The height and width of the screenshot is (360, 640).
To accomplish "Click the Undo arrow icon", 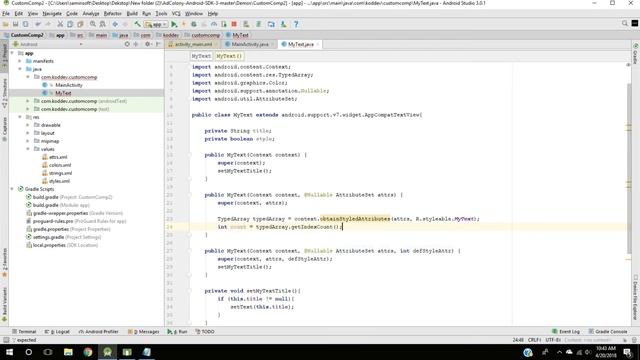I will [38, 24].
